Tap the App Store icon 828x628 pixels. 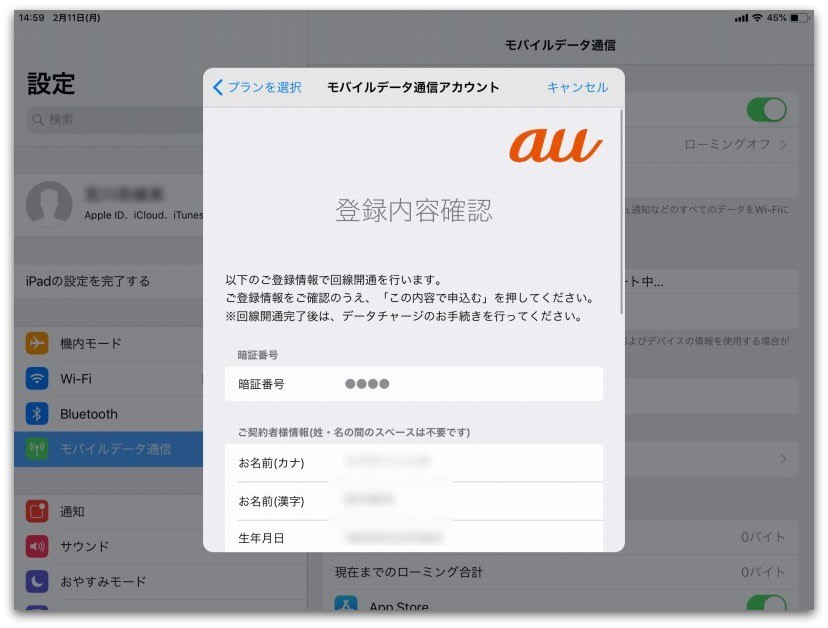[346, 604]
